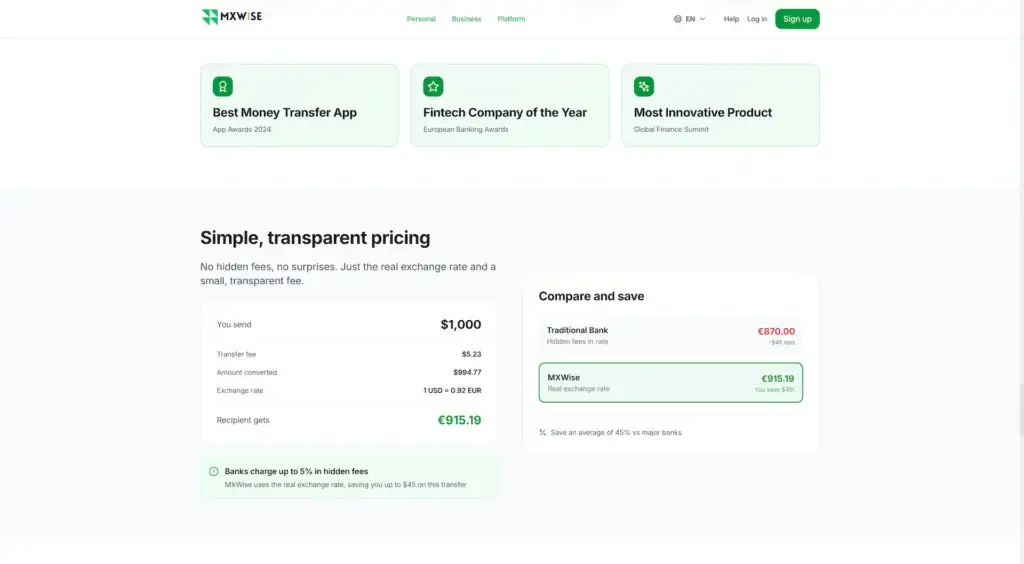Screen dimensions: 1024x564
Task: Click the €915.19 recipient gets amount
Action: point(459,420)
